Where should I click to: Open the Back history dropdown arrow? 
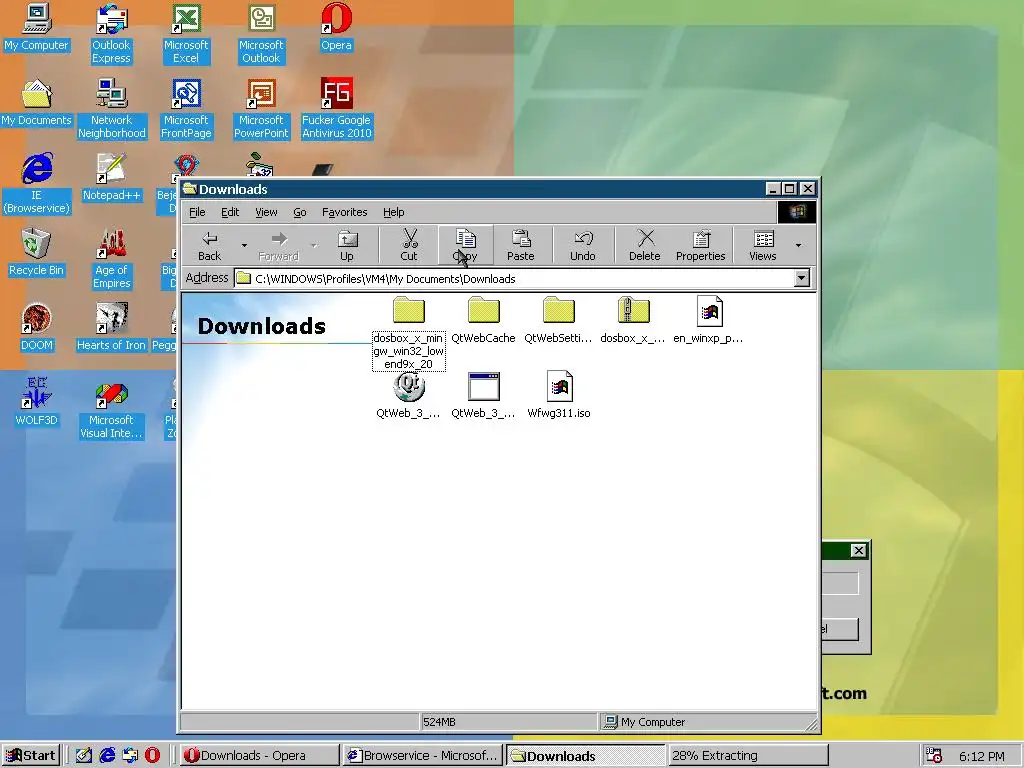[244, 246]
